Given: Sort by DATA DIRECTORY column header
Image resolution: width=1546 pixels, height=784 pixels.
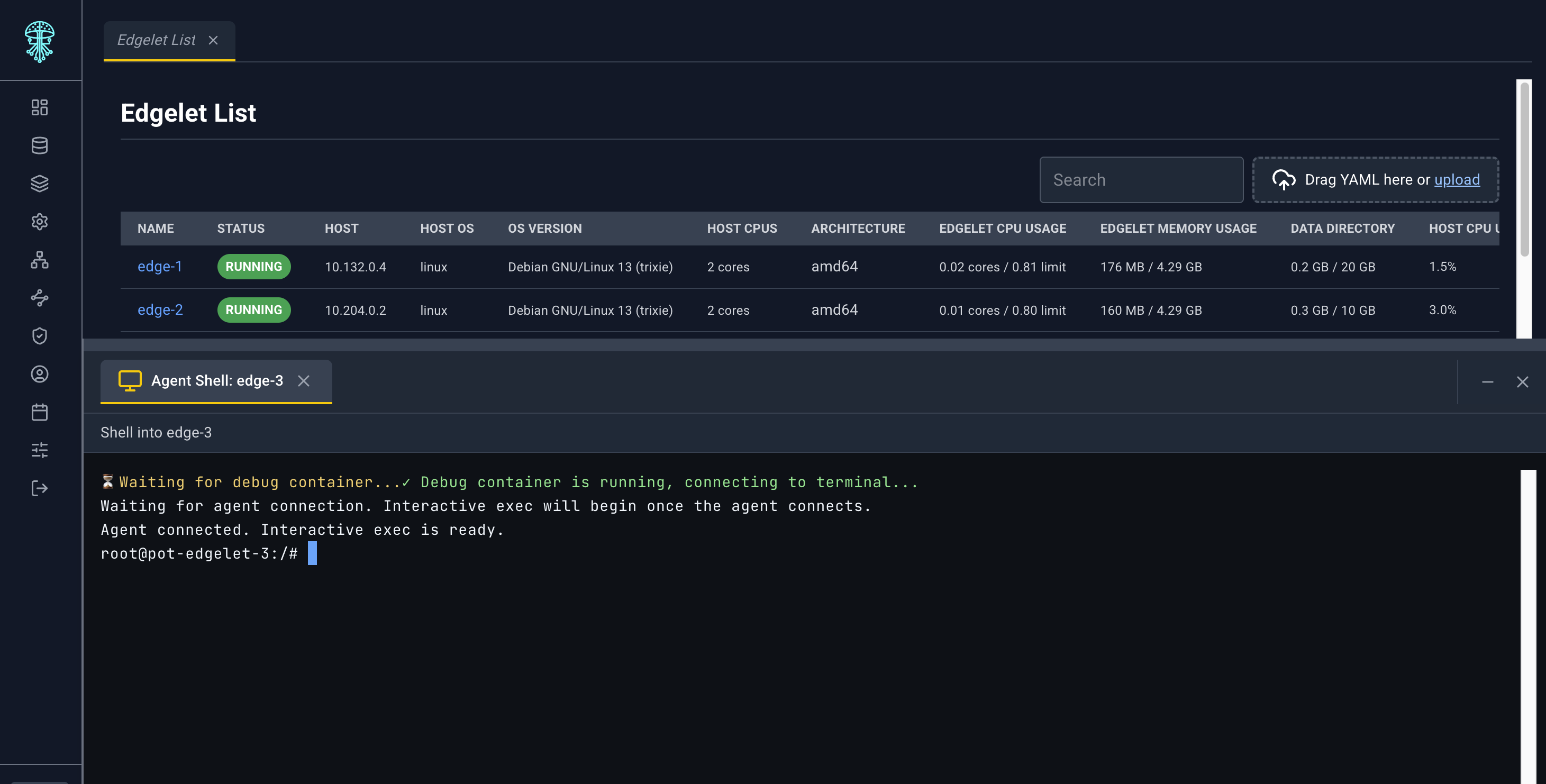Looking at the screenshot, I should tap(1342, 229).
